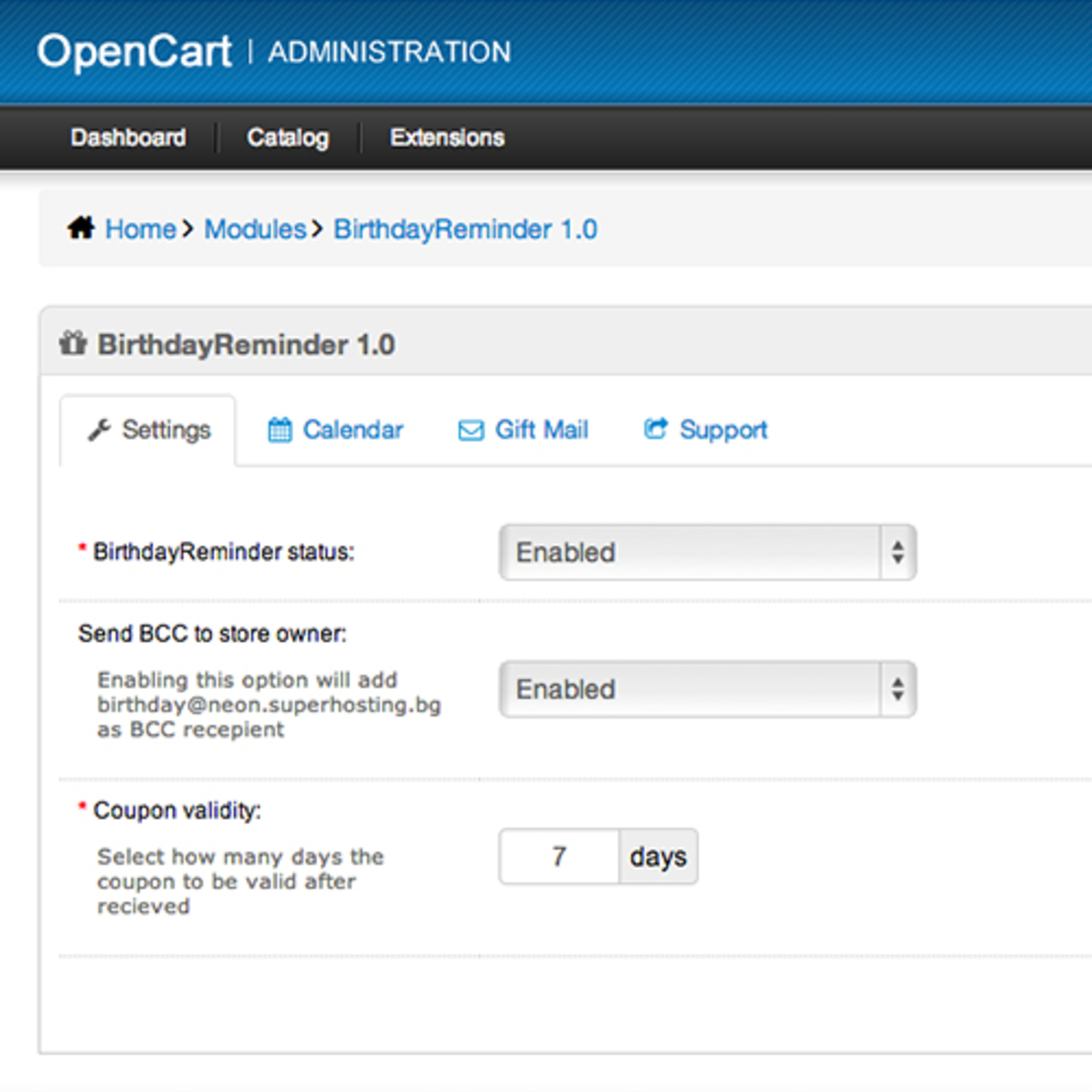This screenshot has height=1092, width=1092.
Task: Open the Dashboard menu
Action: [x=128, y=138]
